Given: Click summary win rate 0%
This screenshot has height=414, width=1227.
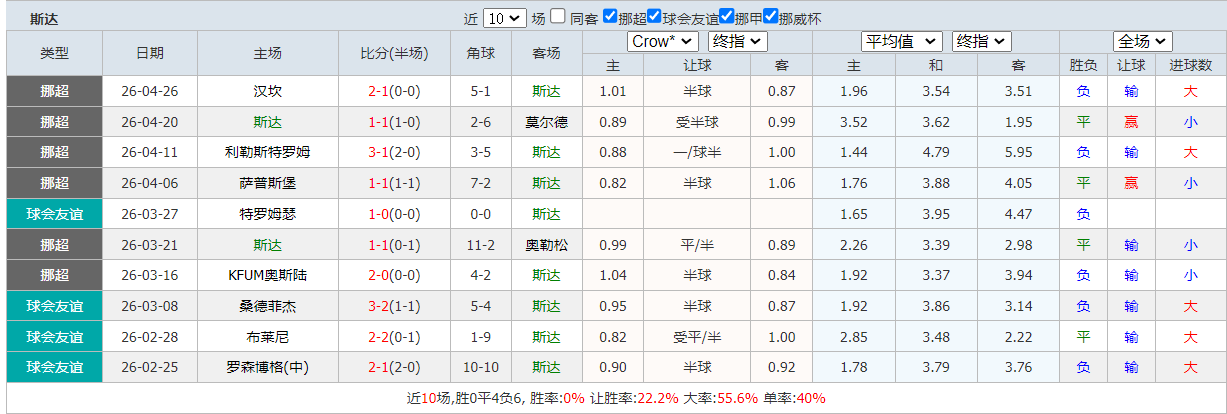Looking at the screenshot, I should pyautogui.click(x=573, y=398).
